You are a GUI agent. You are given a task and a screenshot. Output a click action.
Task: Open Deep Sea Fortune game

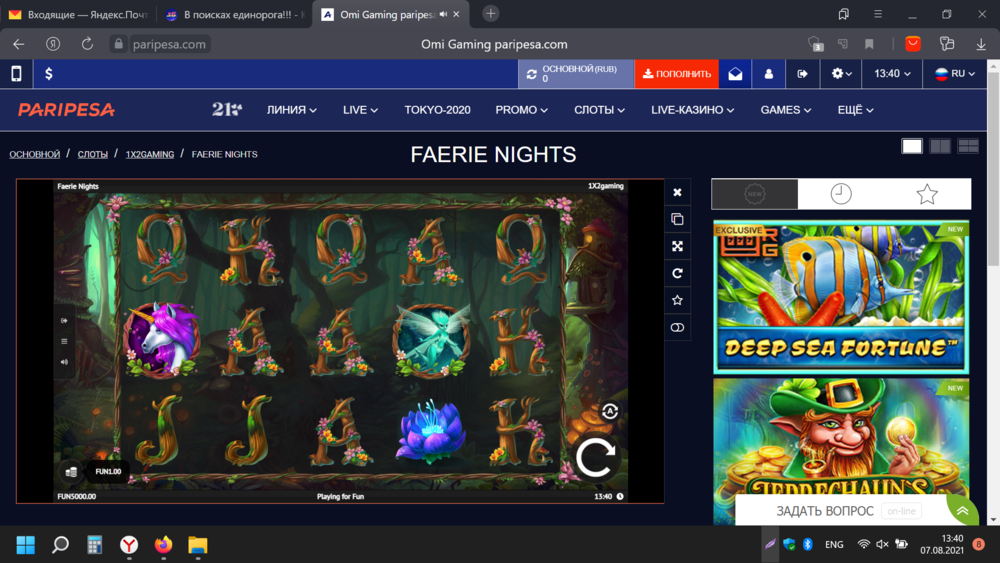841,297
